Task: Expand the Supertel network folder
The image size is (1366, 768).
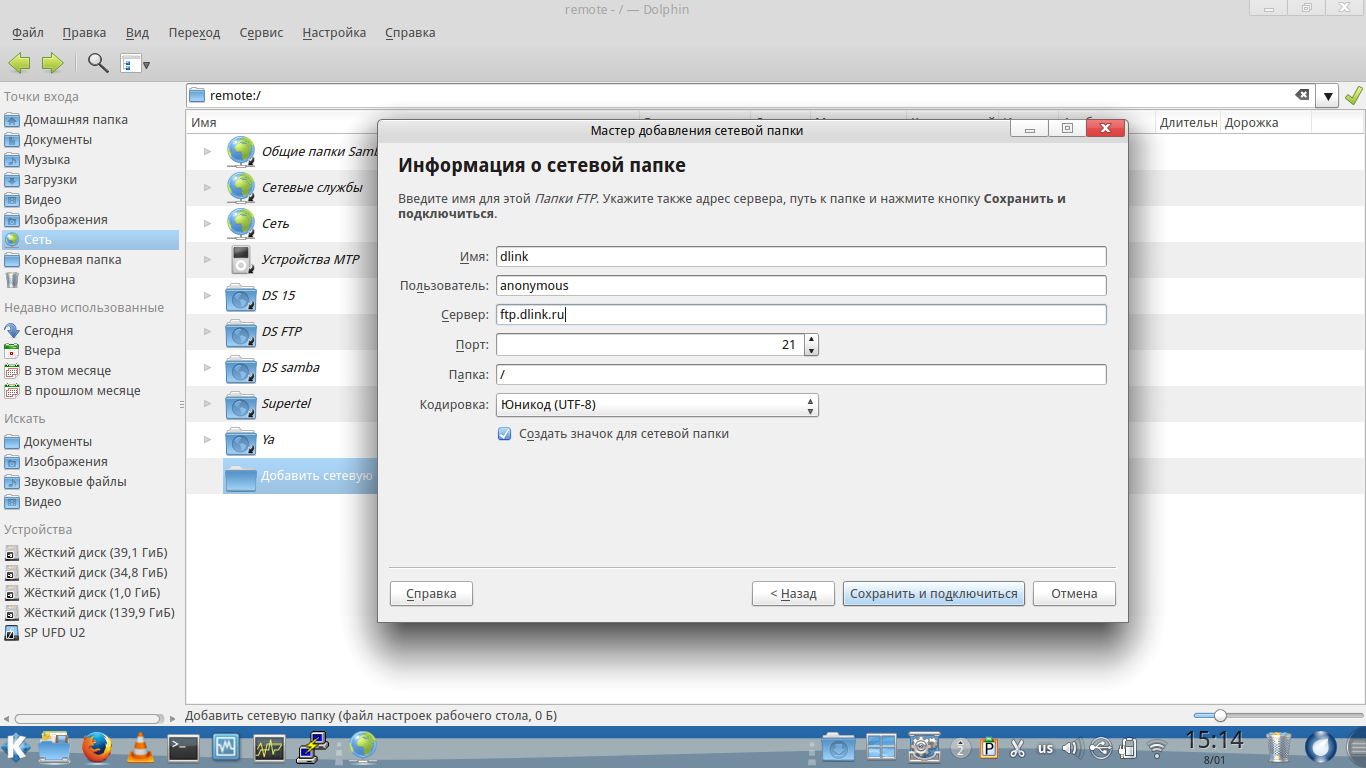Action: (208, 404)
